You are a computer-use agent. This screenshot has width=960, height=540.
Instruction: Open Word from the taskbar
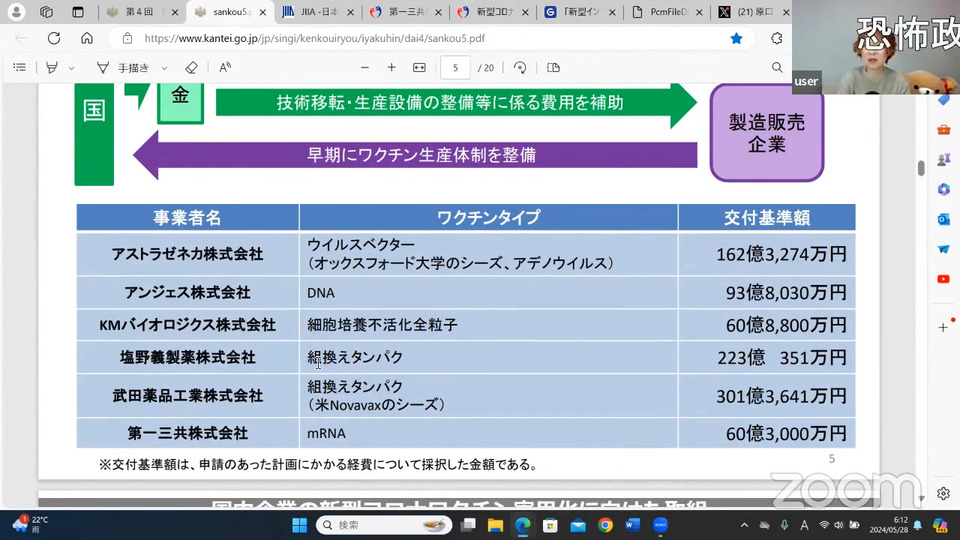point(632,525)
